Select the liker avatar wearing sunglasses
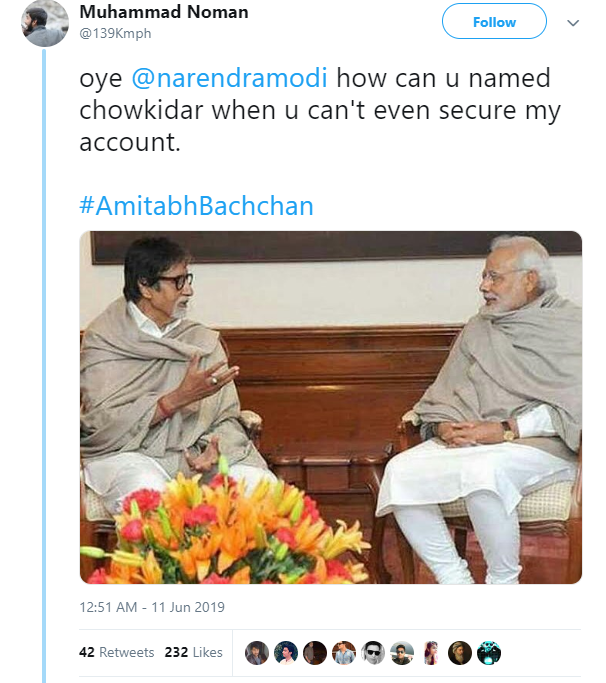606x683 pixels. click(373, 653)
